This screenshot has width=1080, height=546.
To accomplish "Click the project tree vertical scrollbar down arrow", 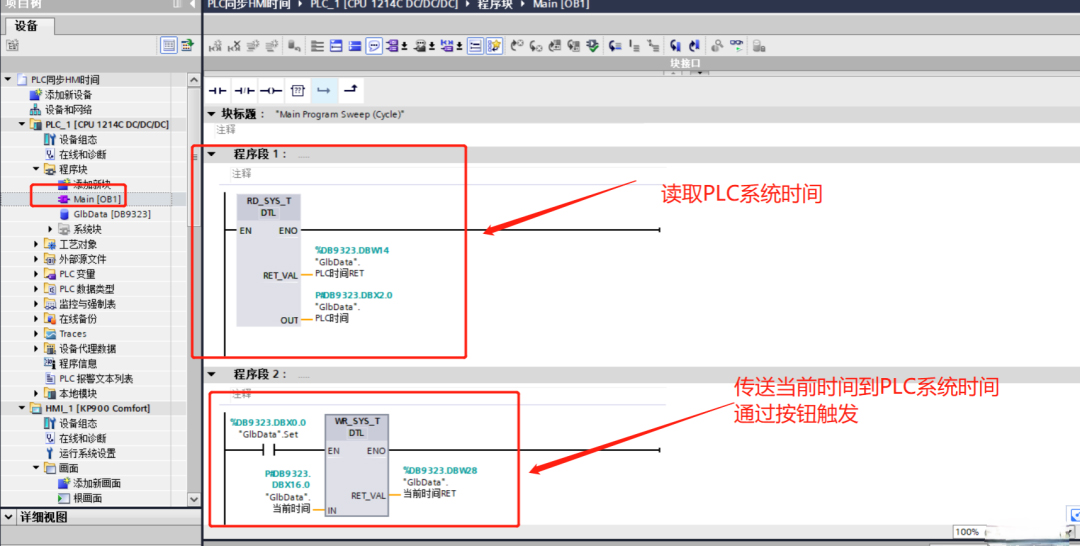I will pos(194,498).
